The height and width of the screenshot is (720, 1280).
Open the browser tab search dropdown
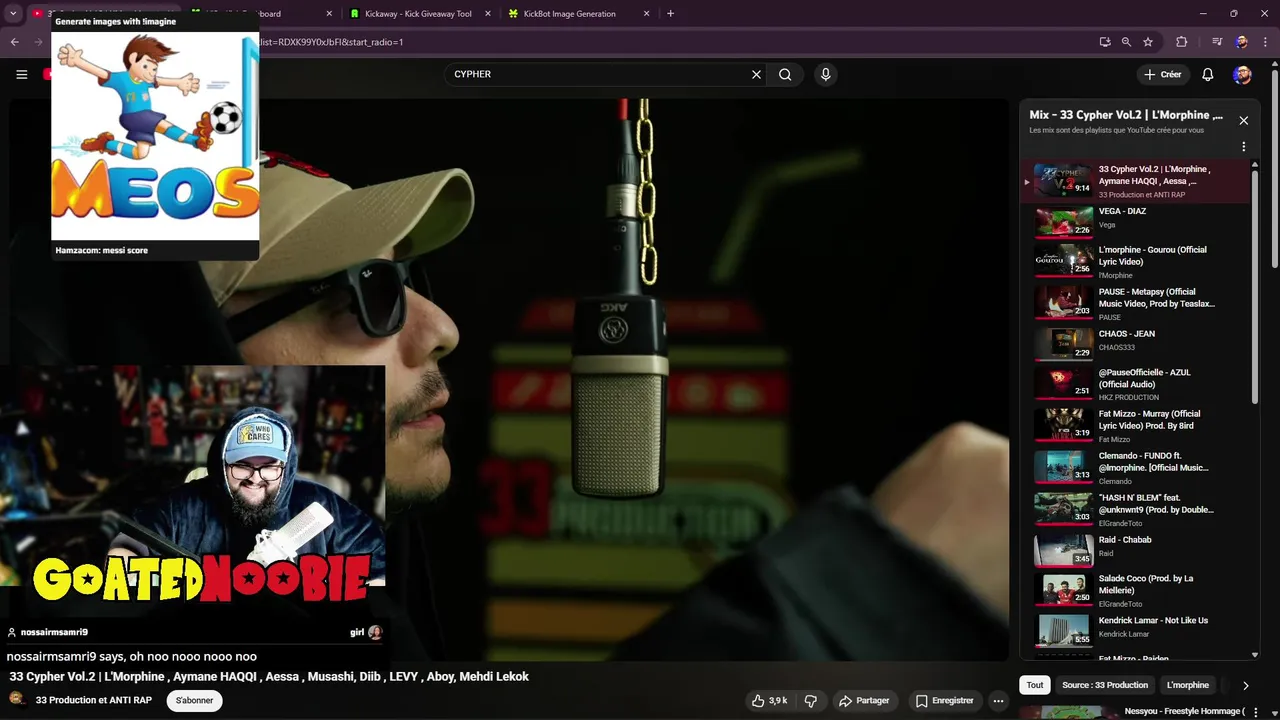(x=13, y=14)
